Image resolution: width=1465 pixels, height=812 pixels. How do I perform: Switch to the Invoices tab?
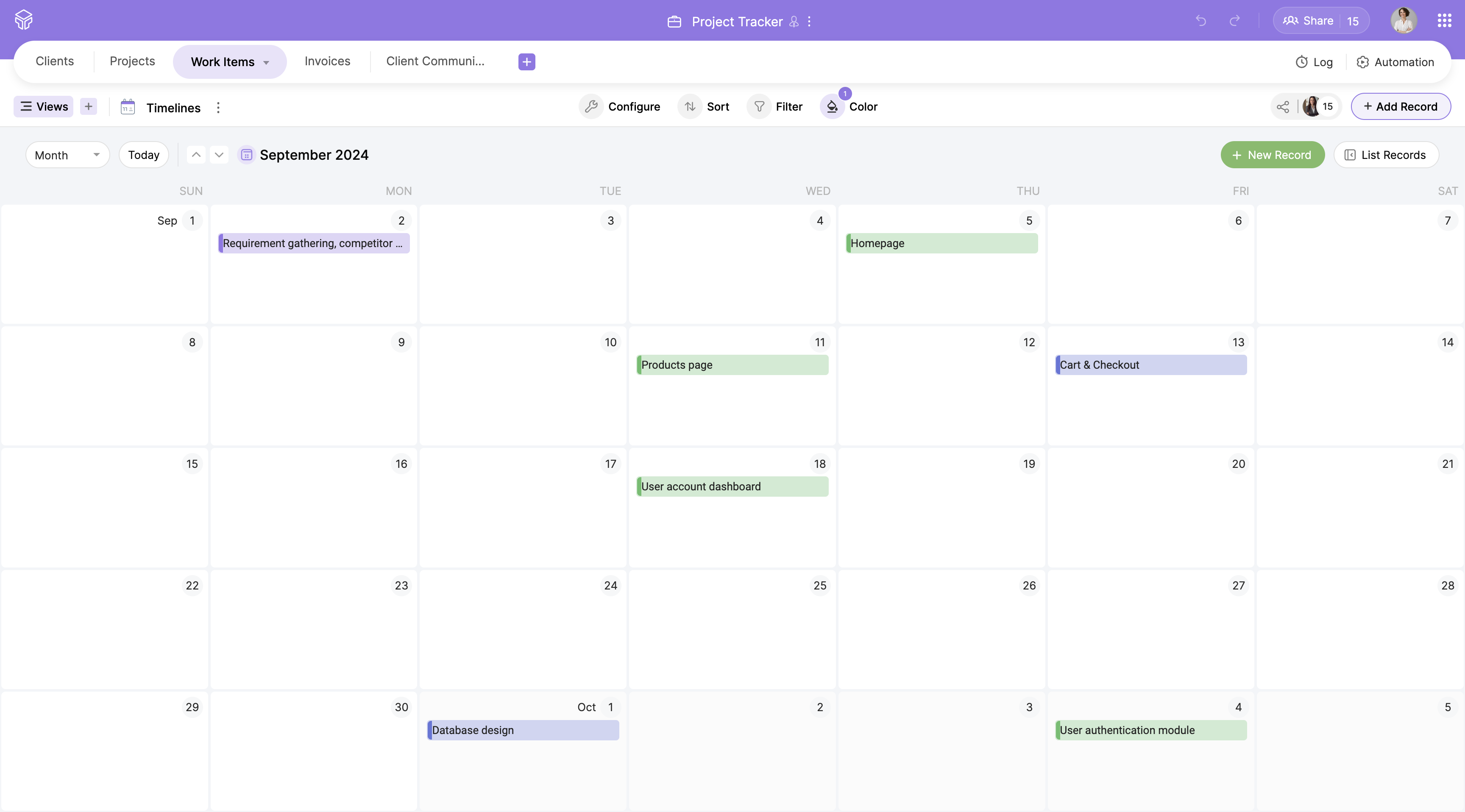point(328,61)
